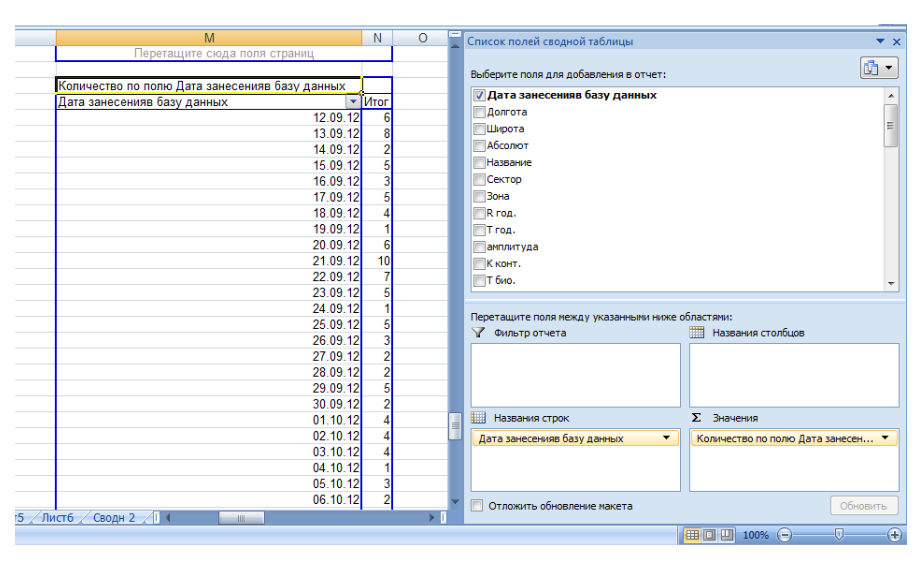Viewport: 919px width, 585px height.
Task: Switch to the Лист6 sheet tab
Action: point(59,517)
